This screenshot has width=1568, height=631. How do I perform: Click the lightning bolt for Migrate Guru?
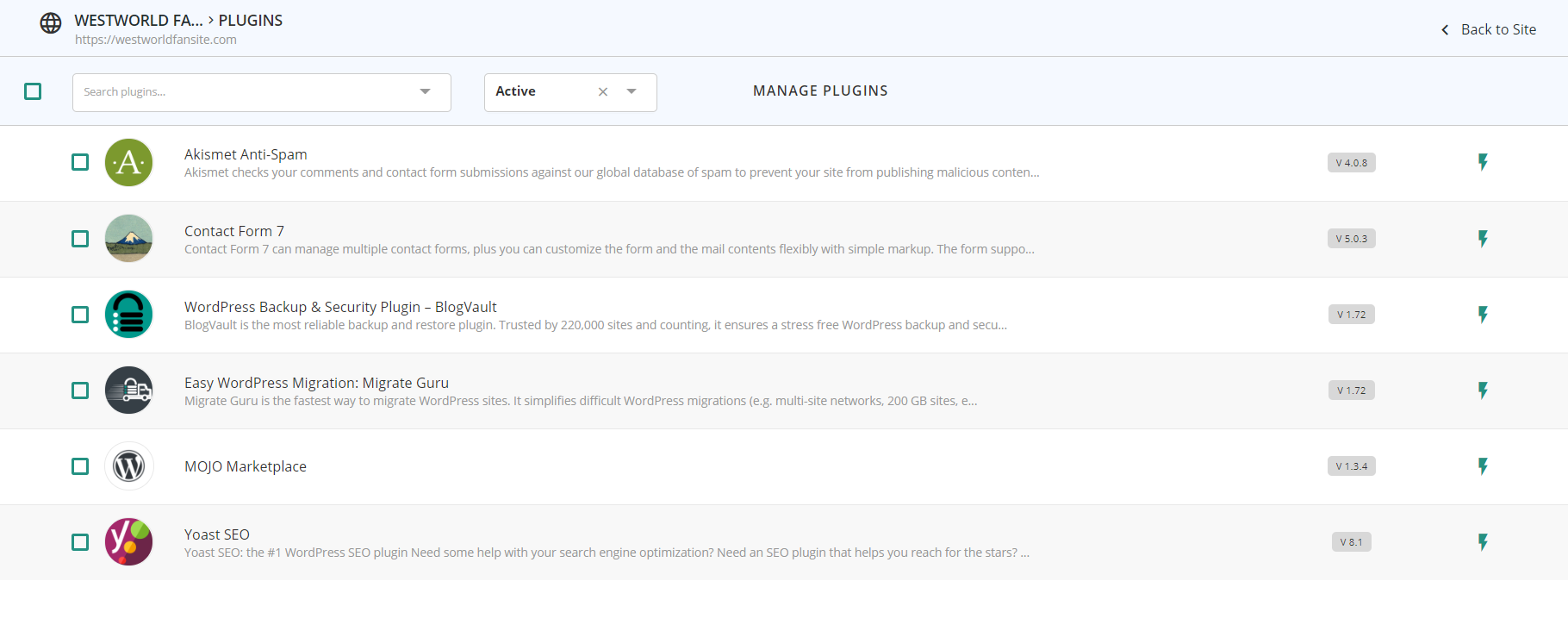click(1483, 390)
